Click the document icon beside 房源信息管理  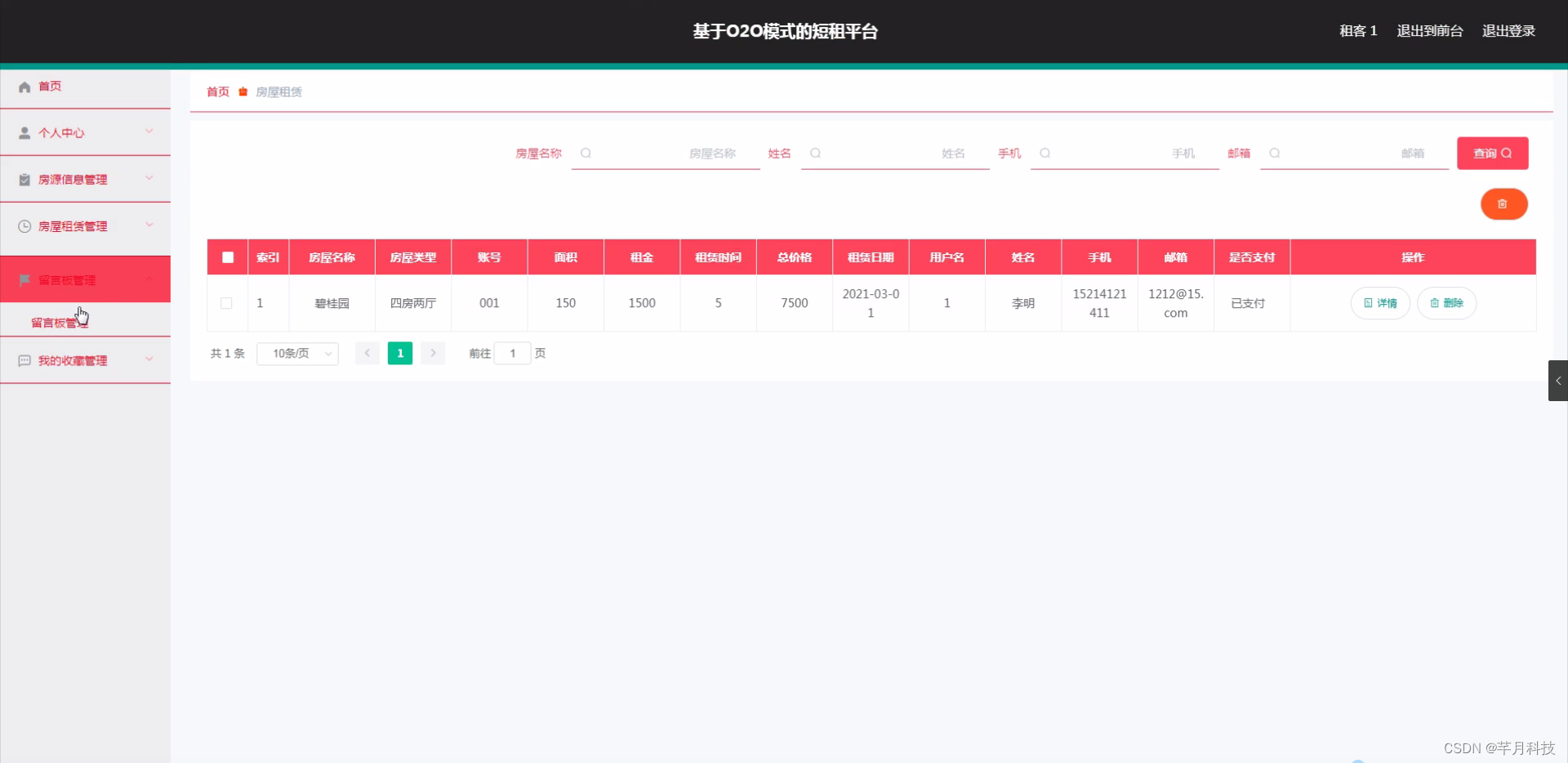point(24,180)
